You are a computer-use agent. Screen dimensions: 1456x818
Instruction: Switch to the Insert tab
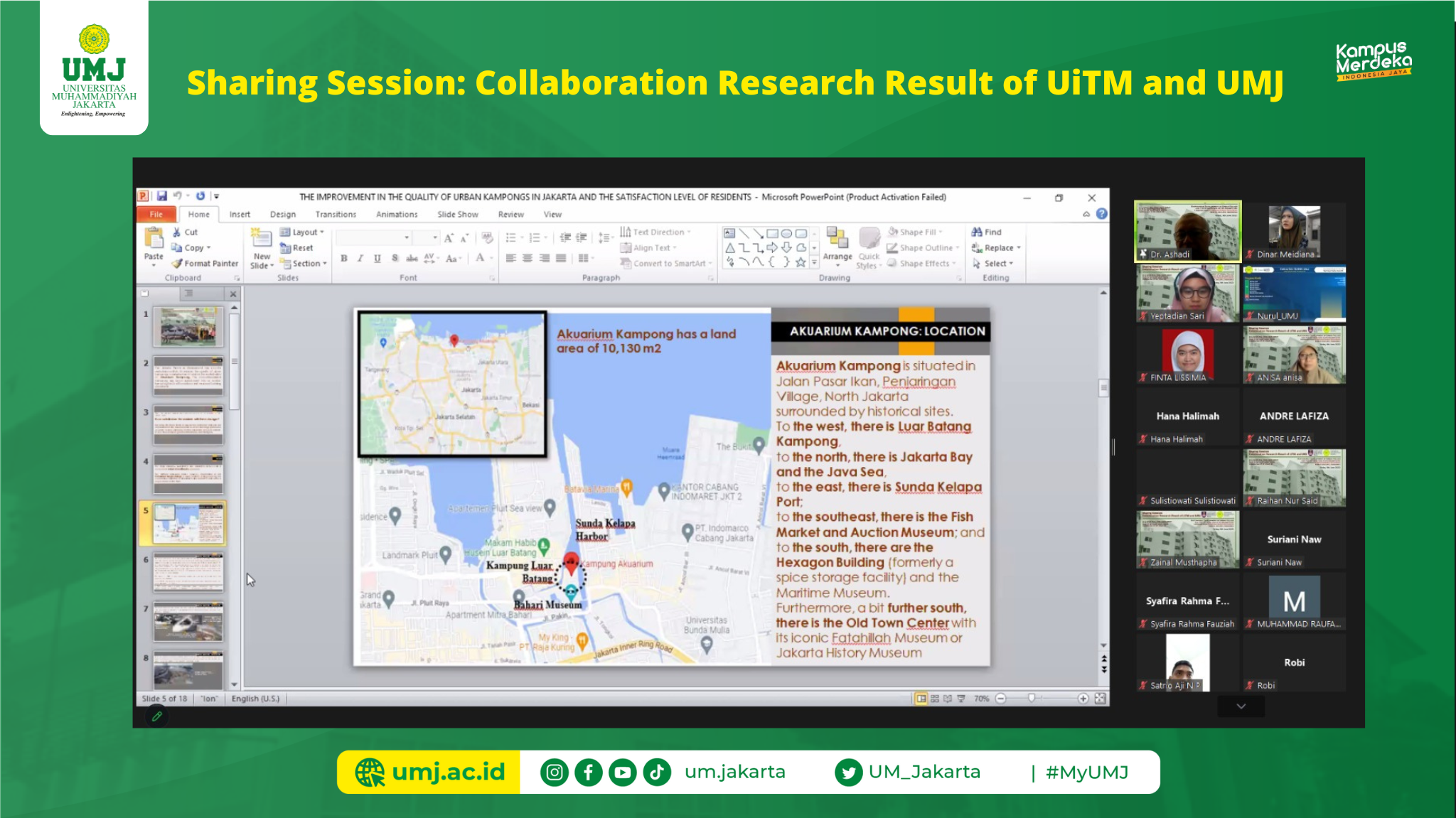pos(240,215)
